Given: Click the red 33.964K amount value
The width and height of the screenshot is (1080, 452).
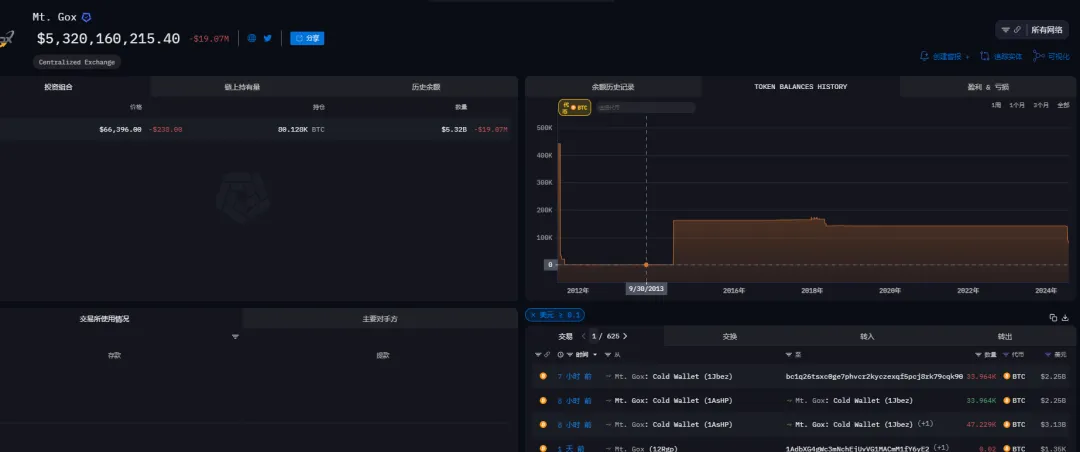Looking at the screenshot, I should coord(982,377).
